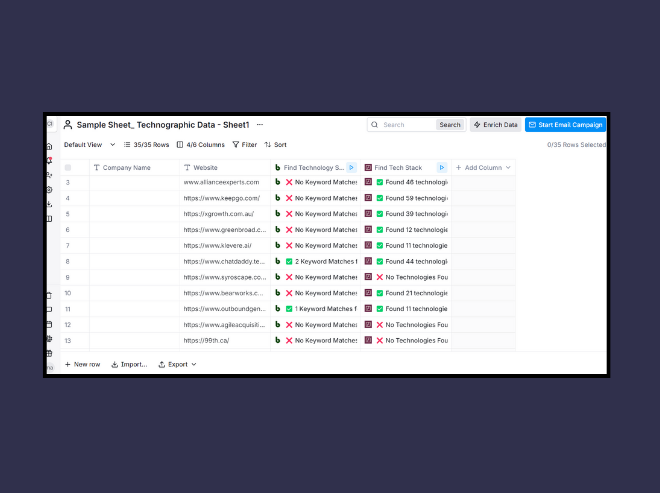The image size is (660, 493).
Task: Click the green check in row 11 keyword cell
Action: pyautogui.click(x=289, y=309)
